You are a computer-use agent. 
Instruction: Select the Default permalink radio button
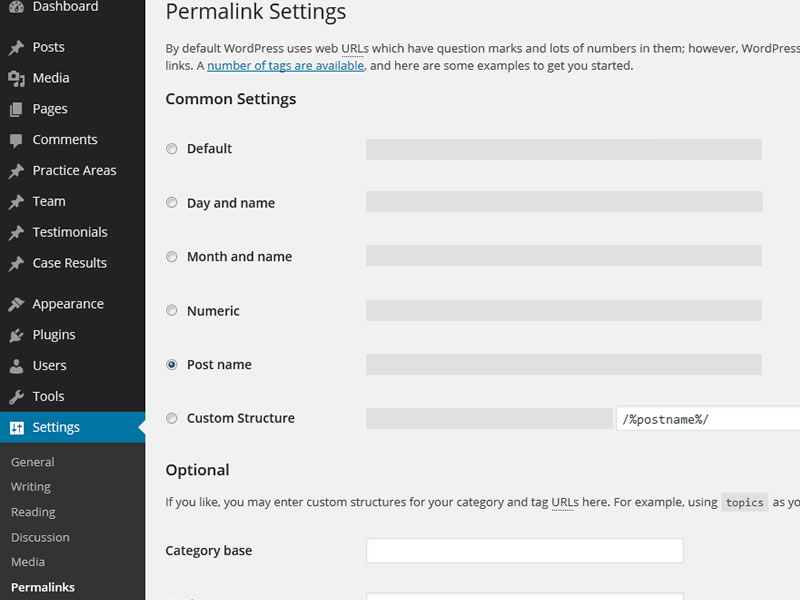172,149
